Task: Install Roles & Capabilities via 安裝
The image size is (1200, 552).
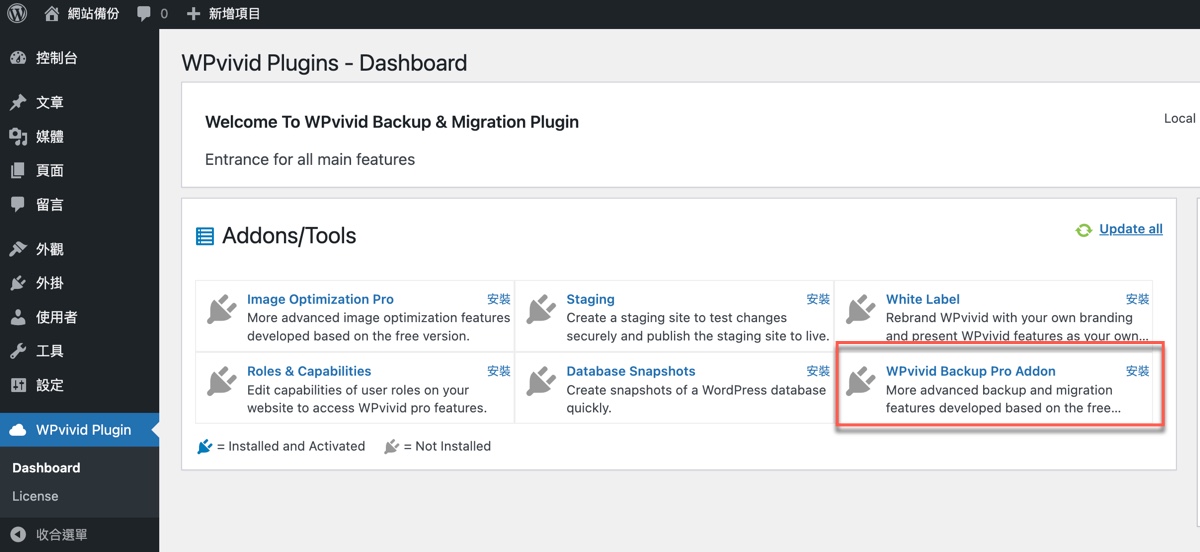Action: 499,371
